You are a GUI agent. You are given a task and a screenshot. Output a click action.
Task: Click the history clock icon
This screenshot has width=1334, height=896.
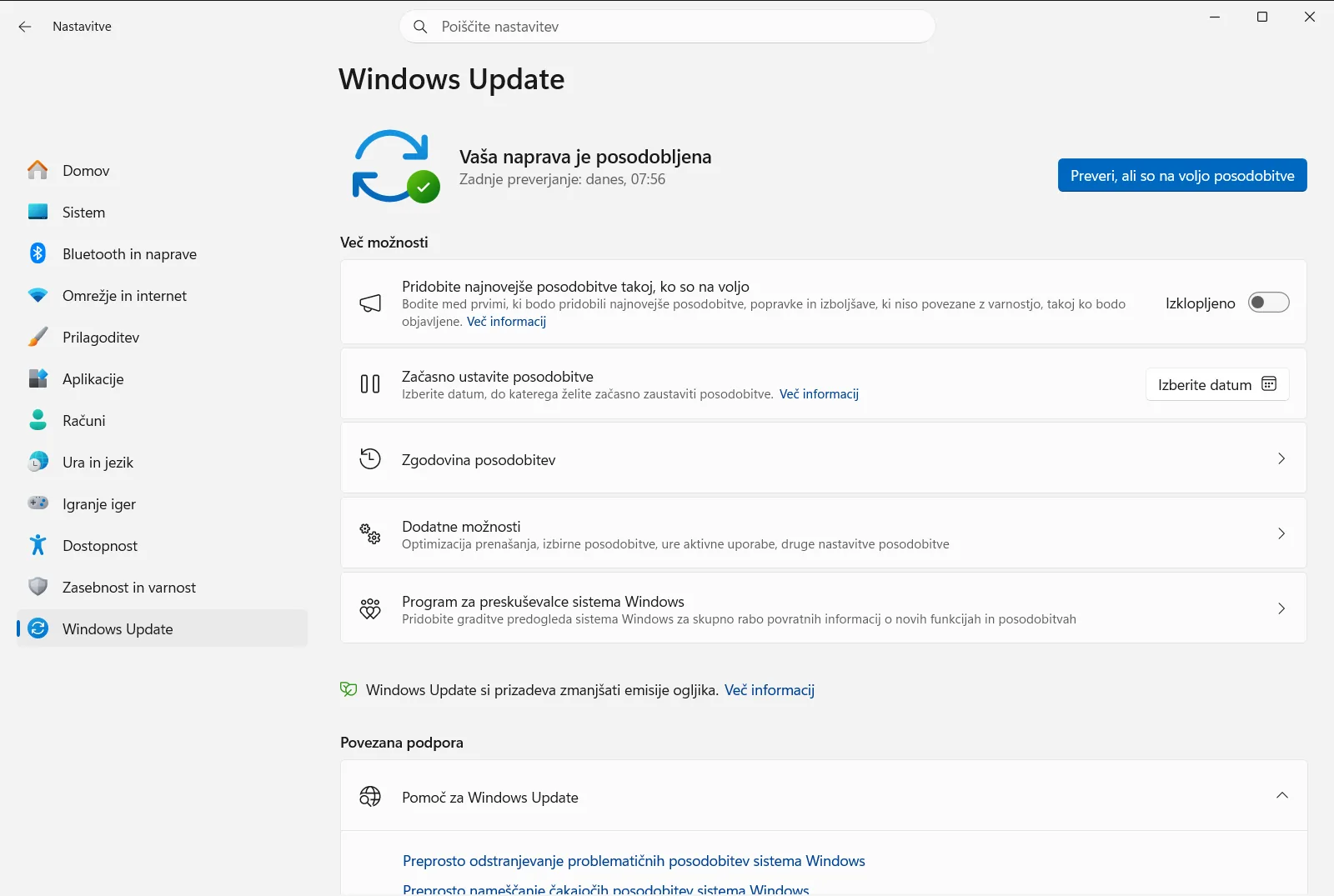tap(370, 458)
